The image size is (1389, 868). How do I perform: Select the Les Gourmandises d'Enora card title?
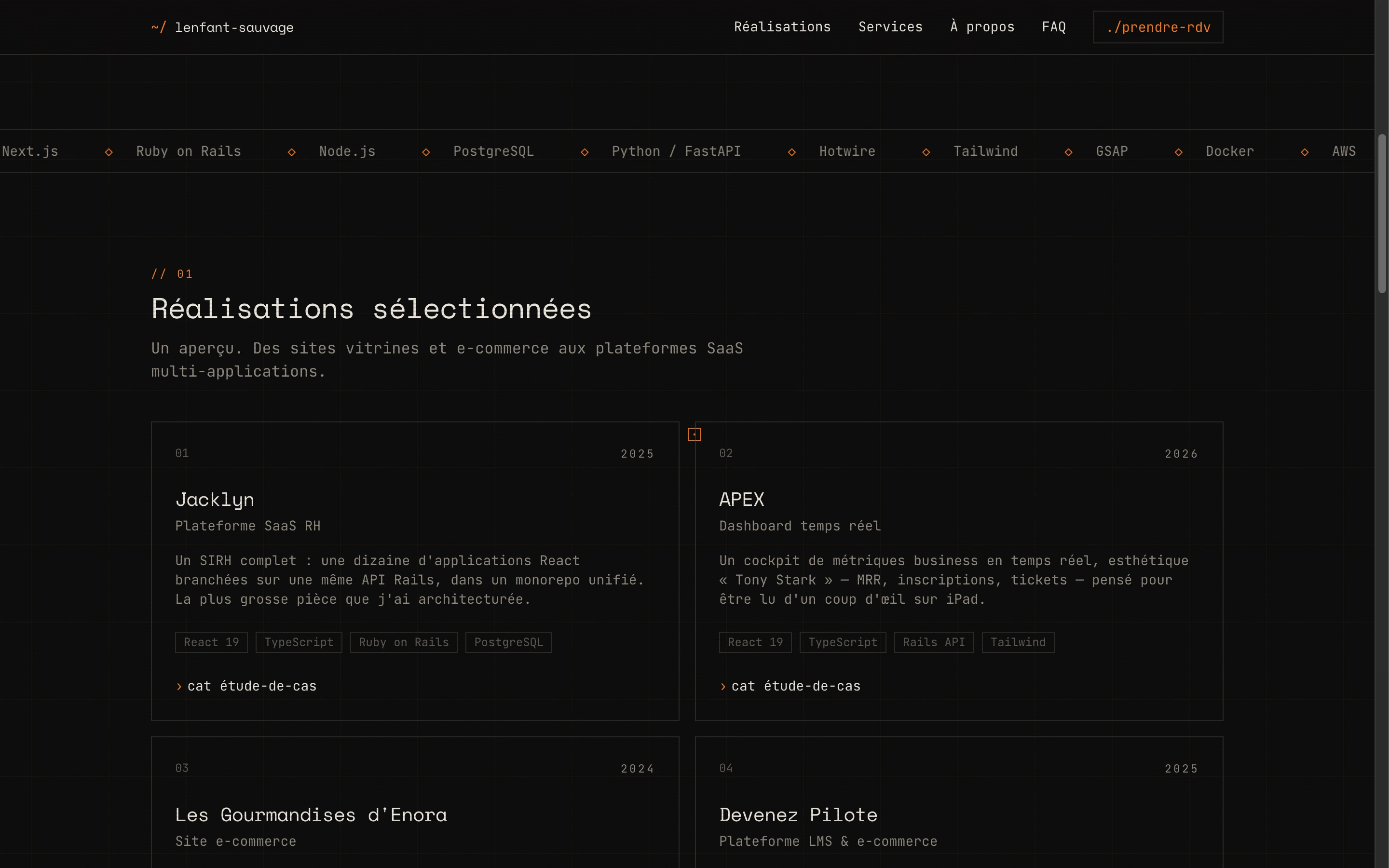click(311, 814)
